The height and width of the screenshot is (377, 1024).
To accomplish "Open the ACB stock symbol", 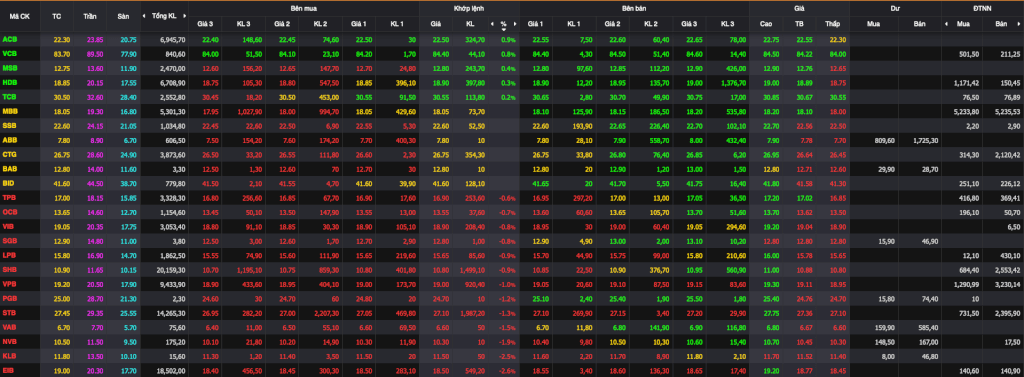I will click(x=10, y=39).
